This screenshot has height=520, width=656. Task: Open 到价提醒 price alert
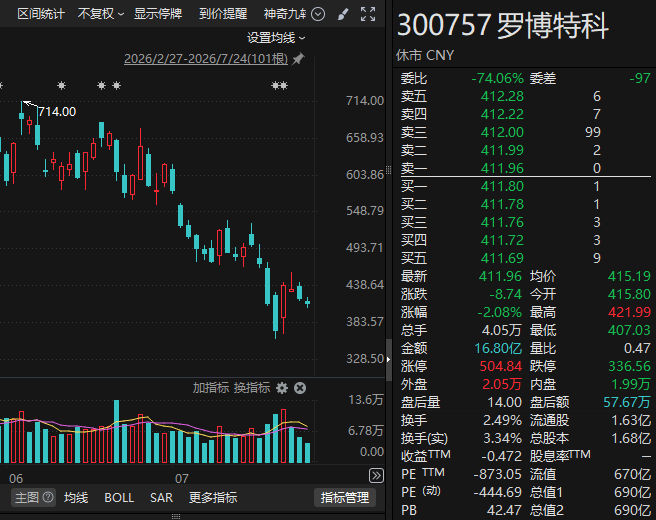[x=223, y=14]
